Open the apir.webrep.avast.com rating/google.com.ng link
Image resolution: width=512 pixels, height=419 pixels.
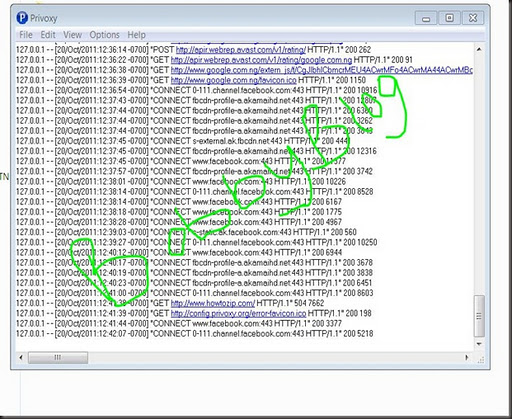point(261,60)
